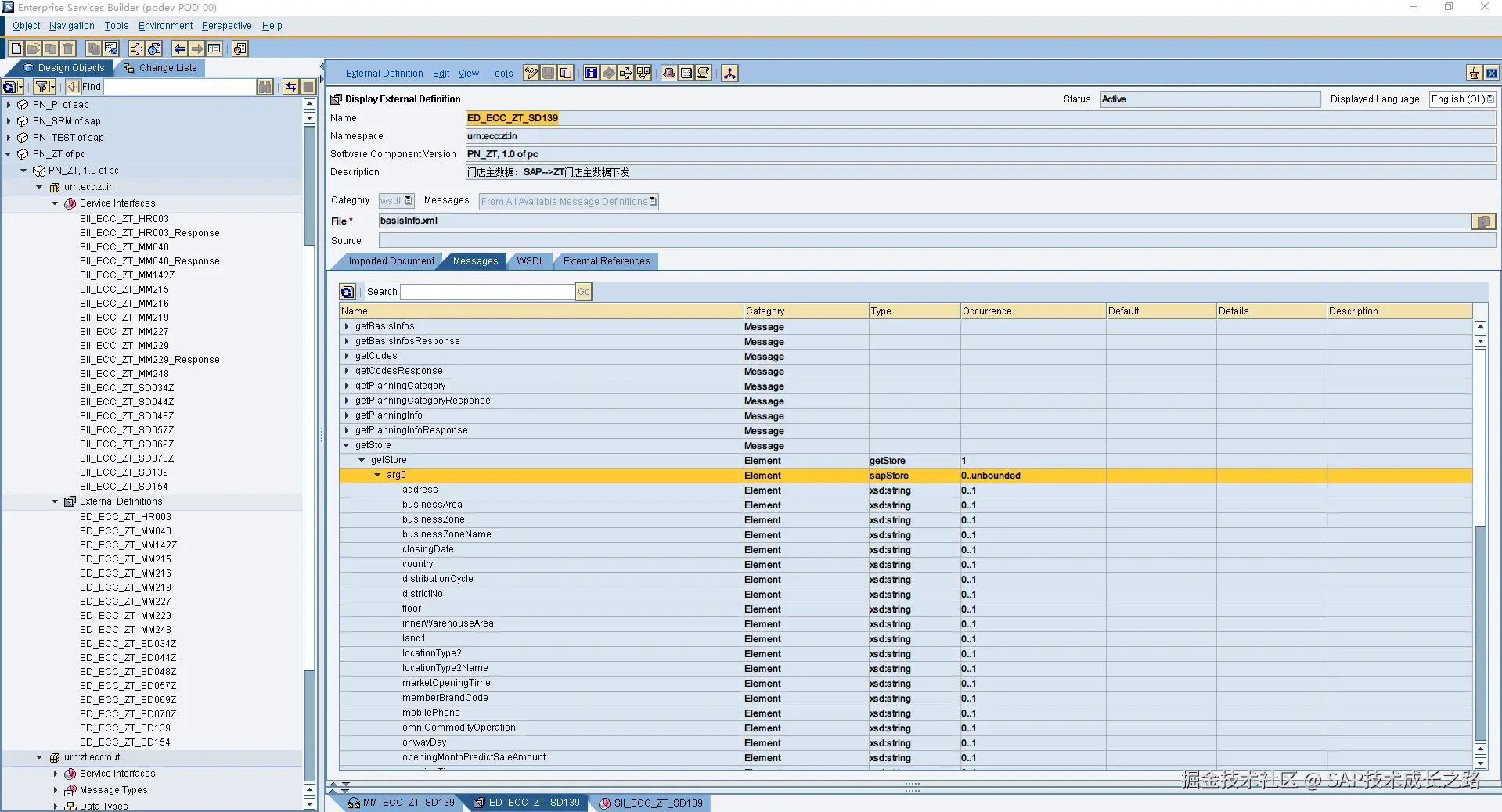The height and width of the screenshot is (812, 1502).
Task: Click the masks user-settings toolbar icon
Action: (x=240, y=49)
